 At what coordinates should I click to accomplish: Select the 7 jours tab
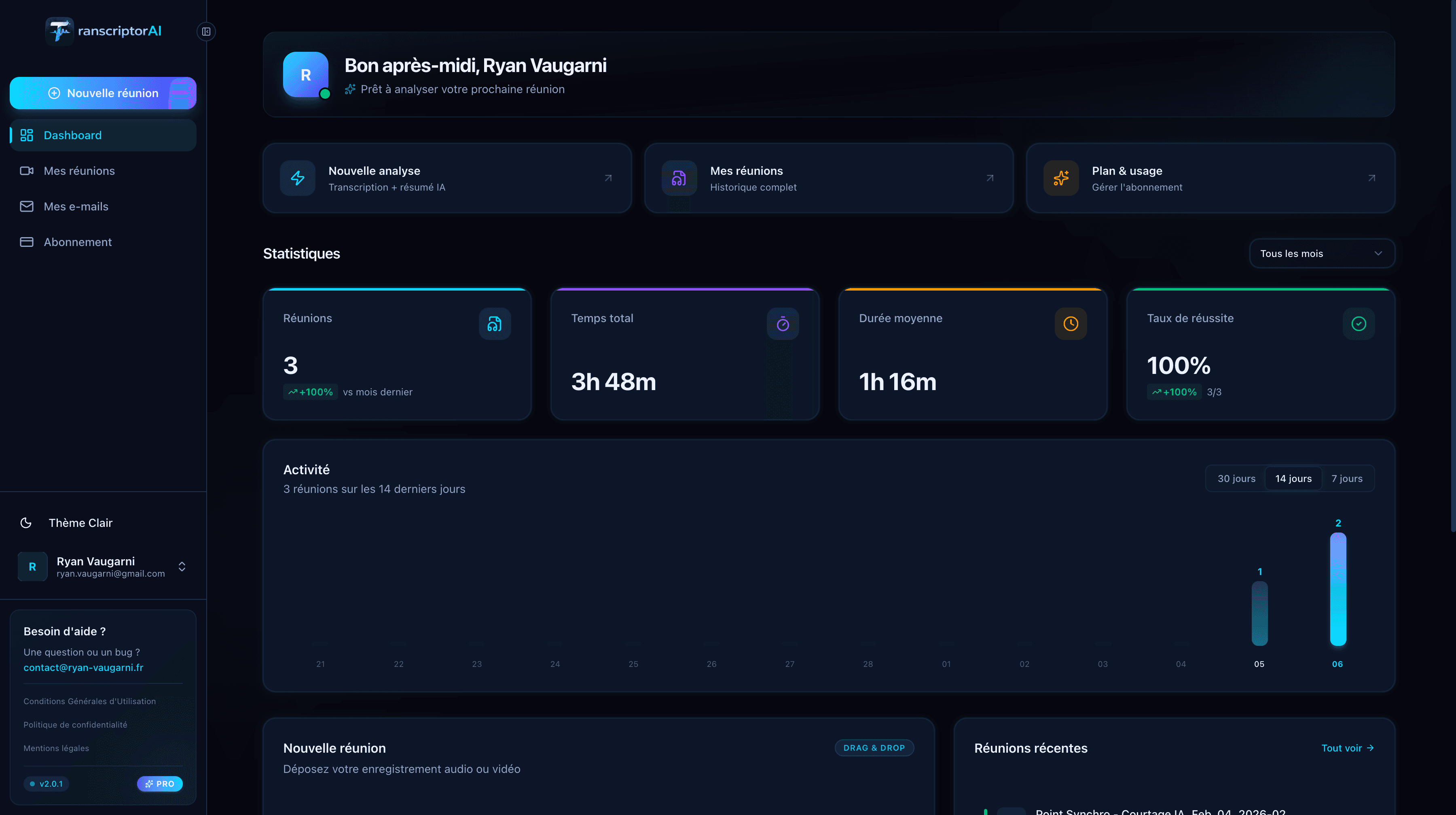[x=1347, y=478]
